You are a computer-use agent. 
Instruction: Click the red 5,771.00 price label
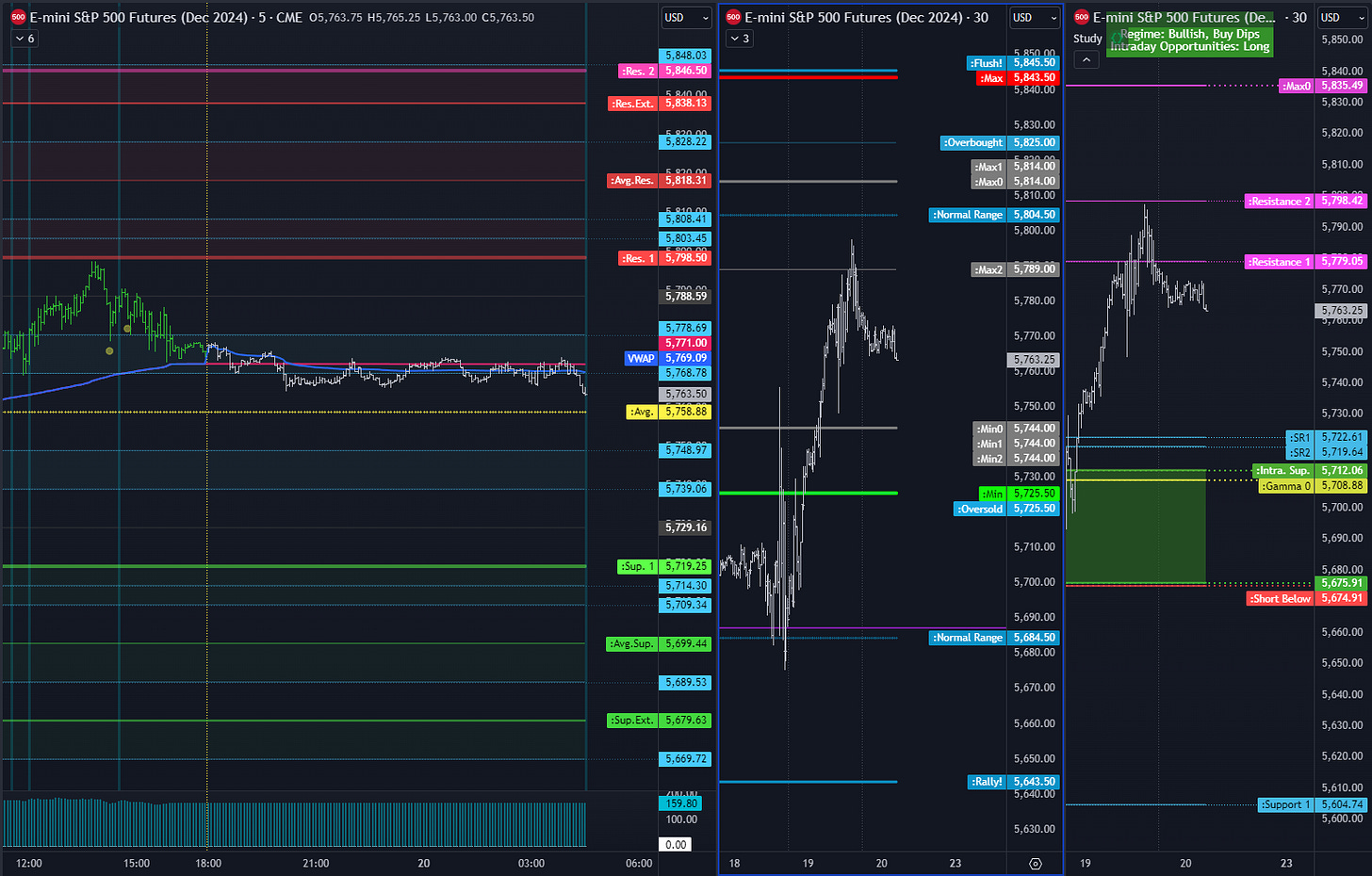[x=685, y=343]
